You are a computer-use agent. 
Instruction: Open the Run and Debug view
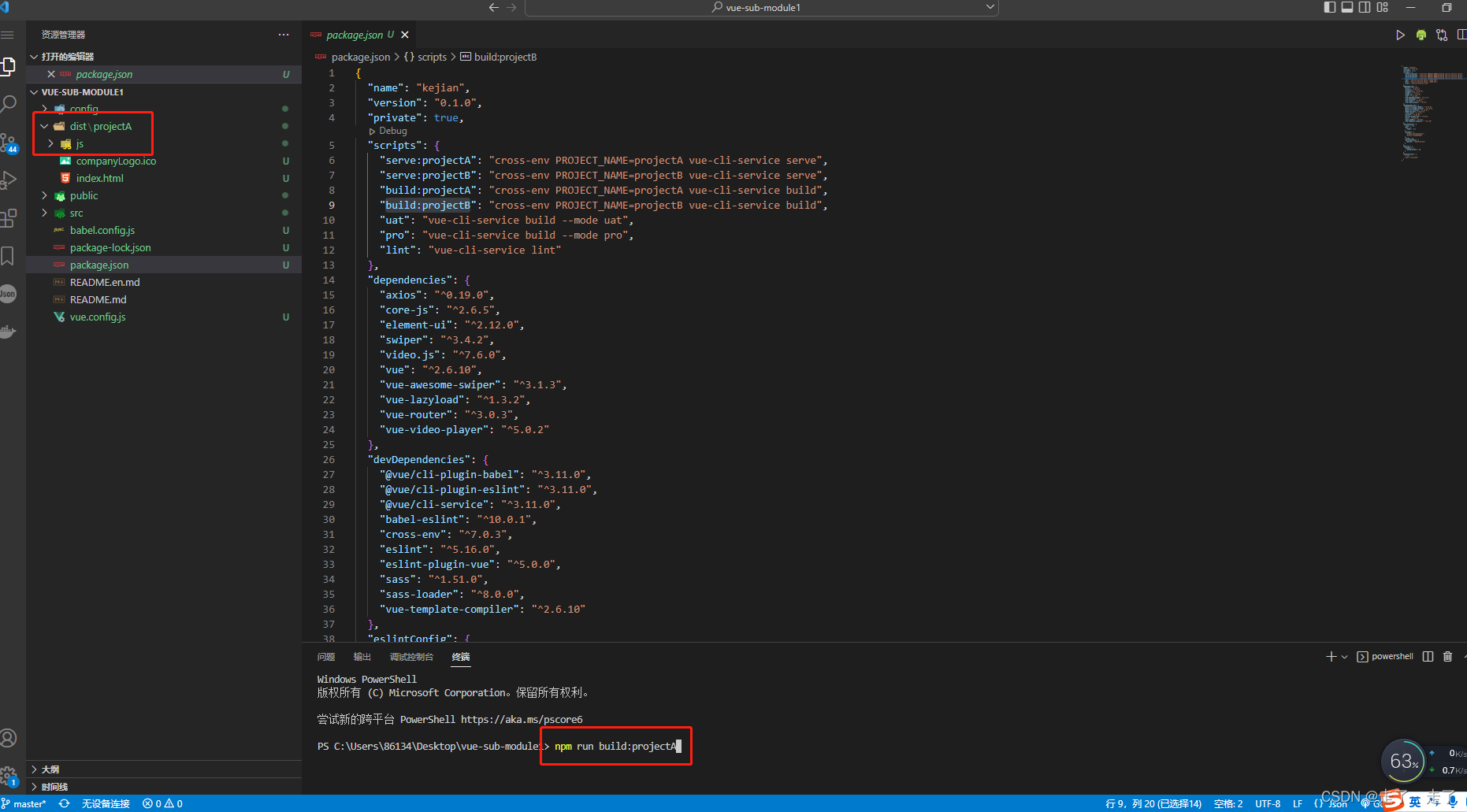pyautogui.click(x=8, y=180)
